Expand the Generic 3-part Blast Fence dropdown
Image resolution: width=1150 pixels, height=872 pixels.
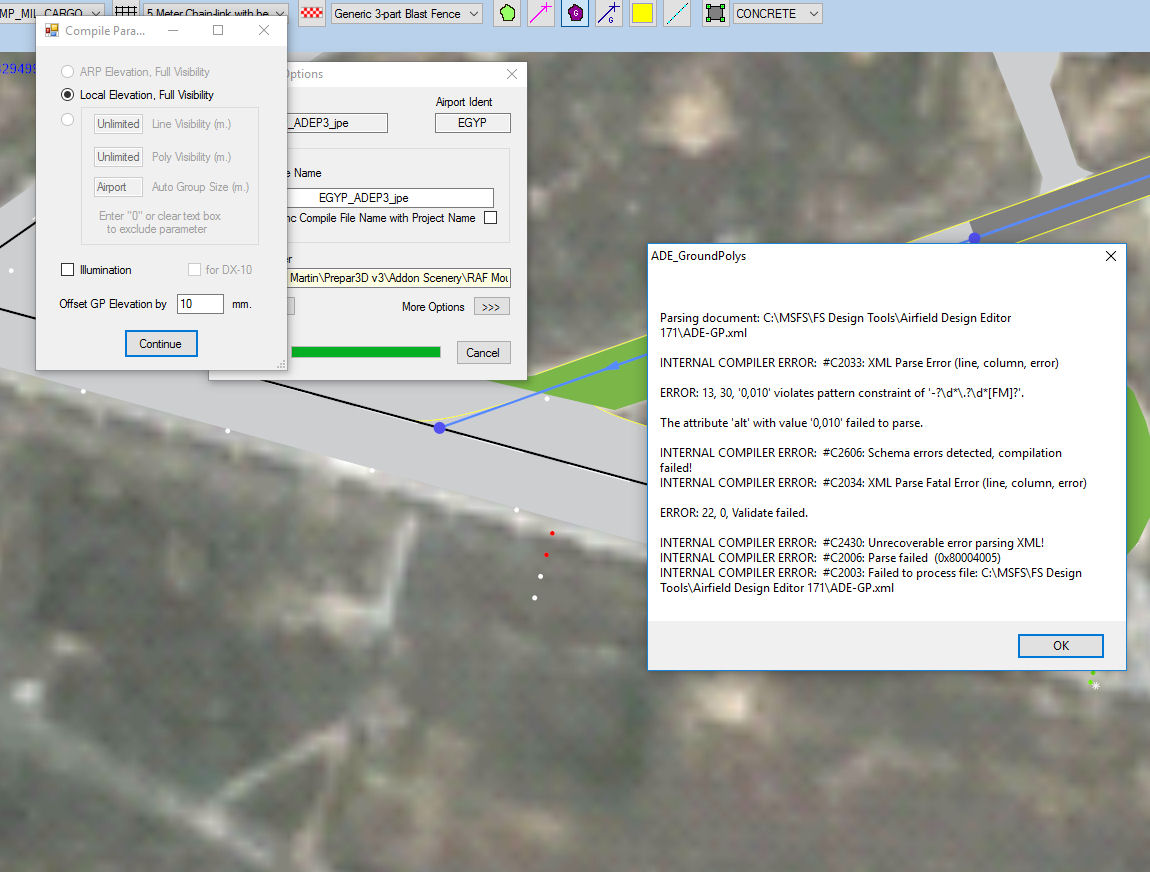(x=405, y=14)
